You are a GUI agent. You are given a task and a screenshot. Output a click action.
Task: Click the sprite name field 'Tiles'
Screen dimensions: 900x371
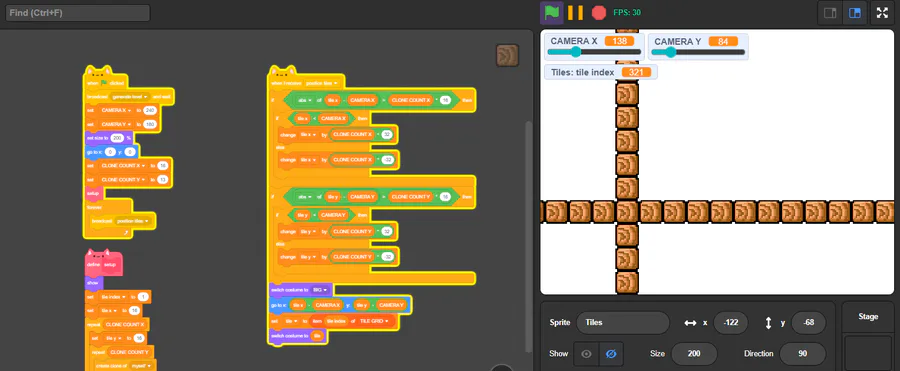click(x=623, y=323)
